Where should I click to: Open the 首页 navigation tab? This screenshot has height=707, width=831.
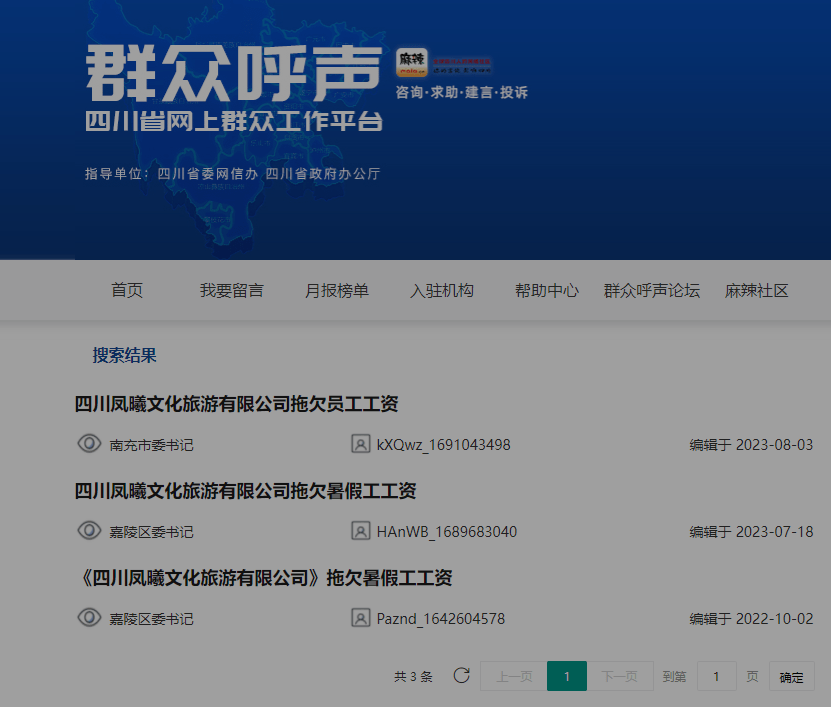coord(127,291)
